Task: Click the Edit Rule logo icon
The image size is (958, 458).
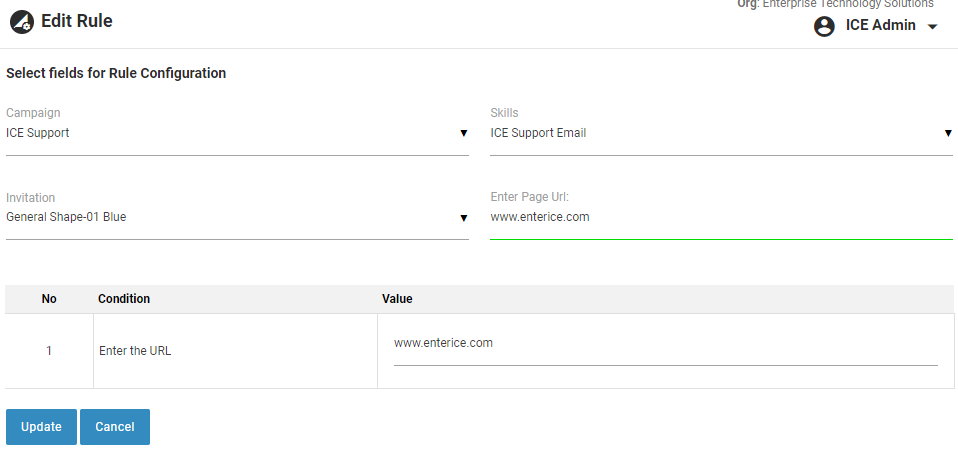Action: (x=22, y=22)
